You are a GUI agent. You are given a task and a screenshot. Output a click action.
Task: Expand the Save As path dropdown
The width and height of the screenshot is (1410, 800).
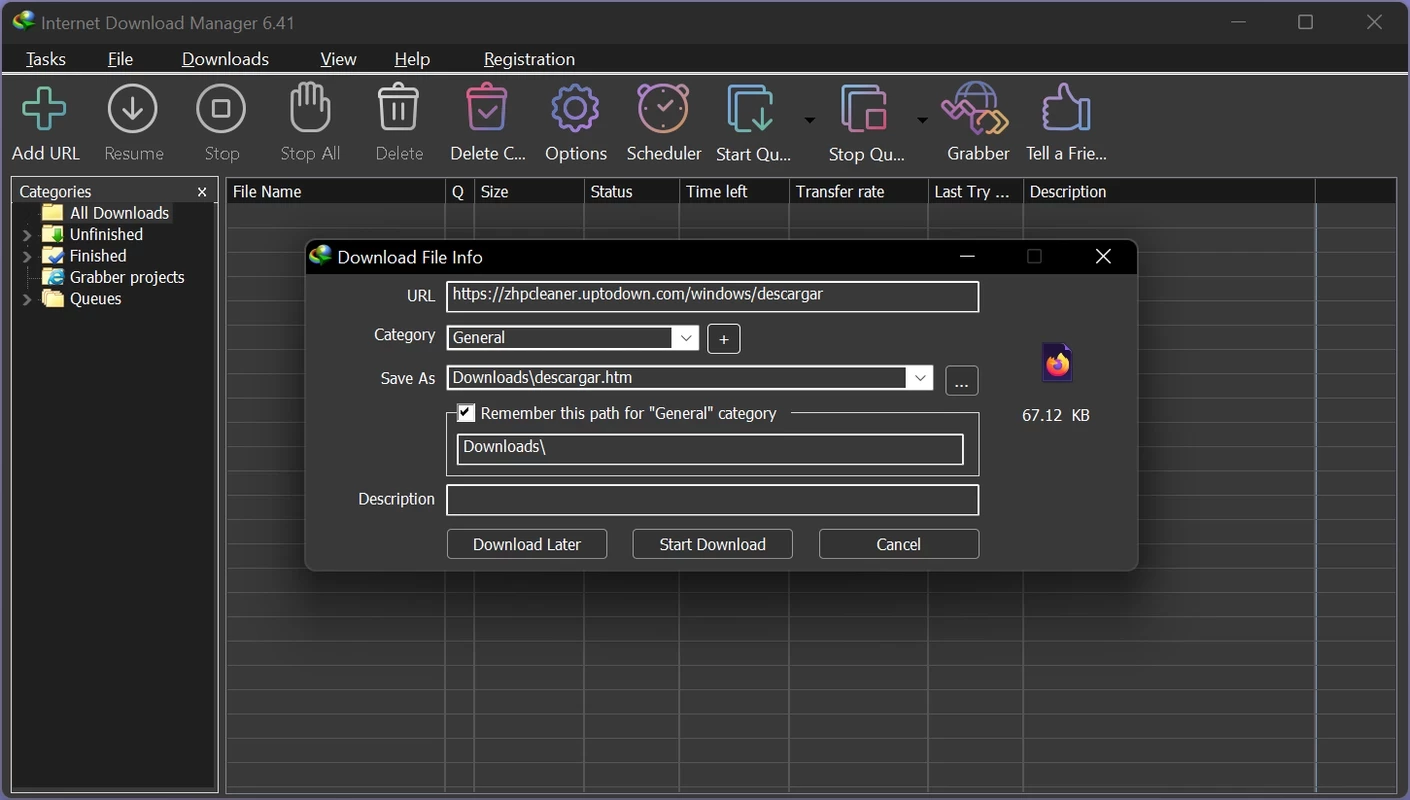click(x=919, y=378)
